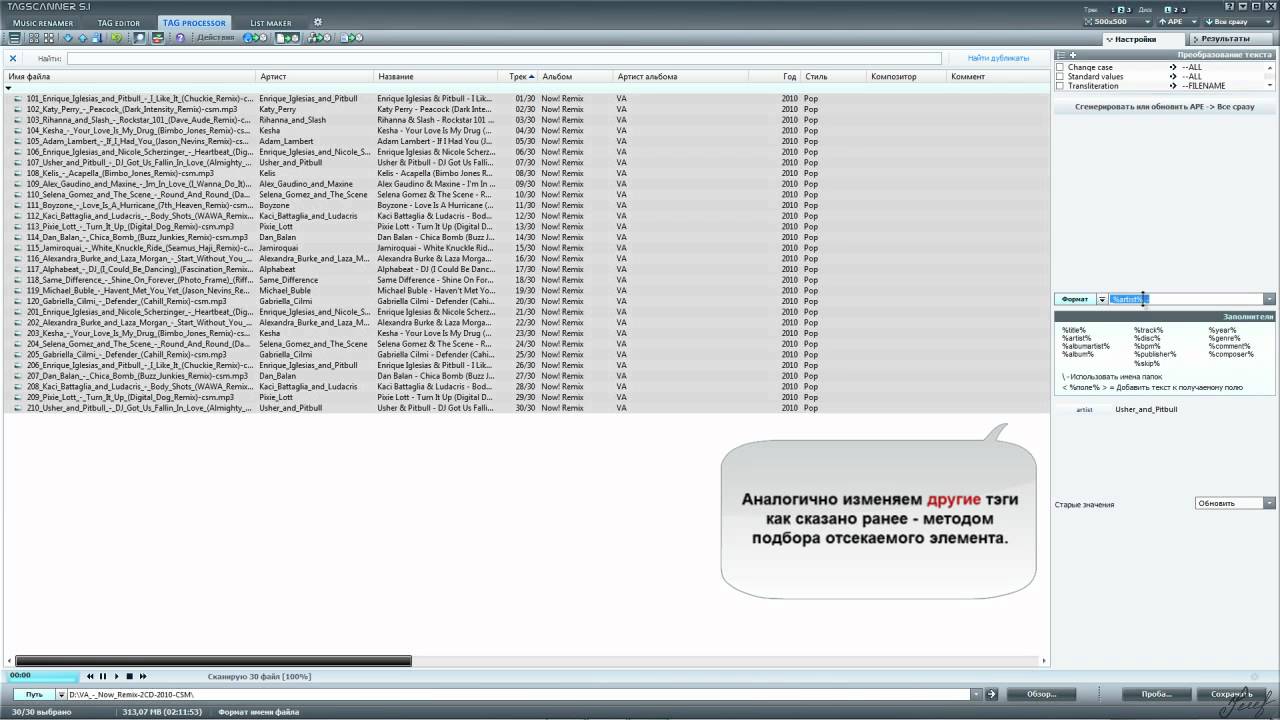Rewind playback to previous track
This screenshot has width=1280, height=720.
click(x=91, y=676)
